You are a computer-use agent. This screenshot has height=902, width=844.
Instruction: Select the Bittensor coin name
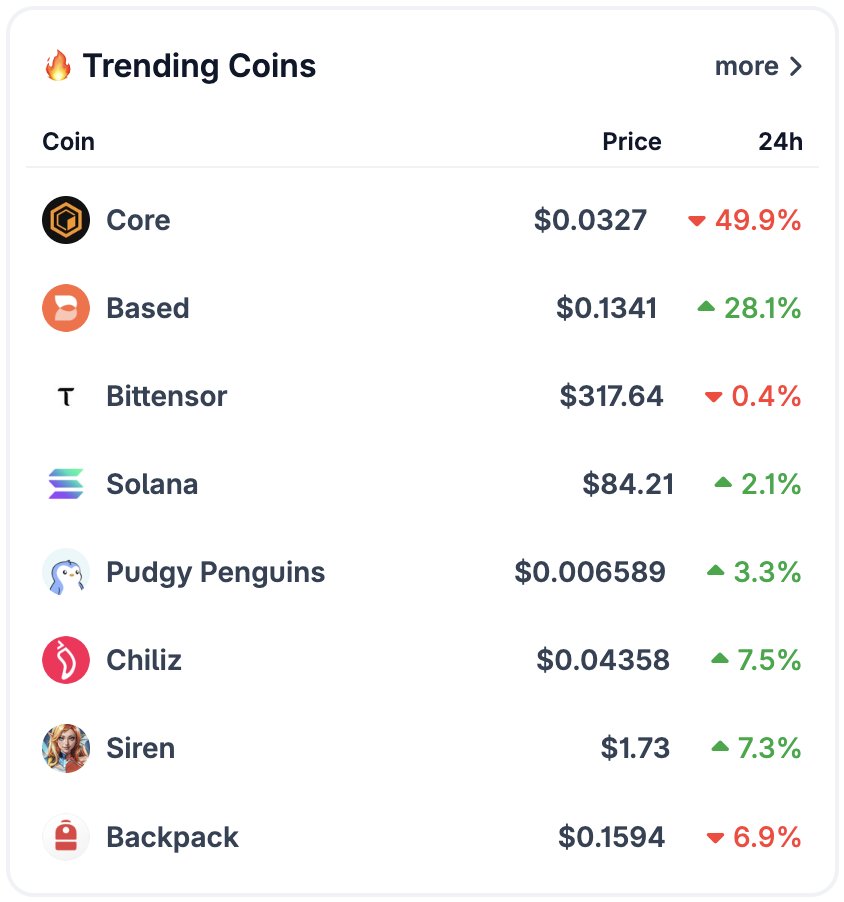(166, 396)
